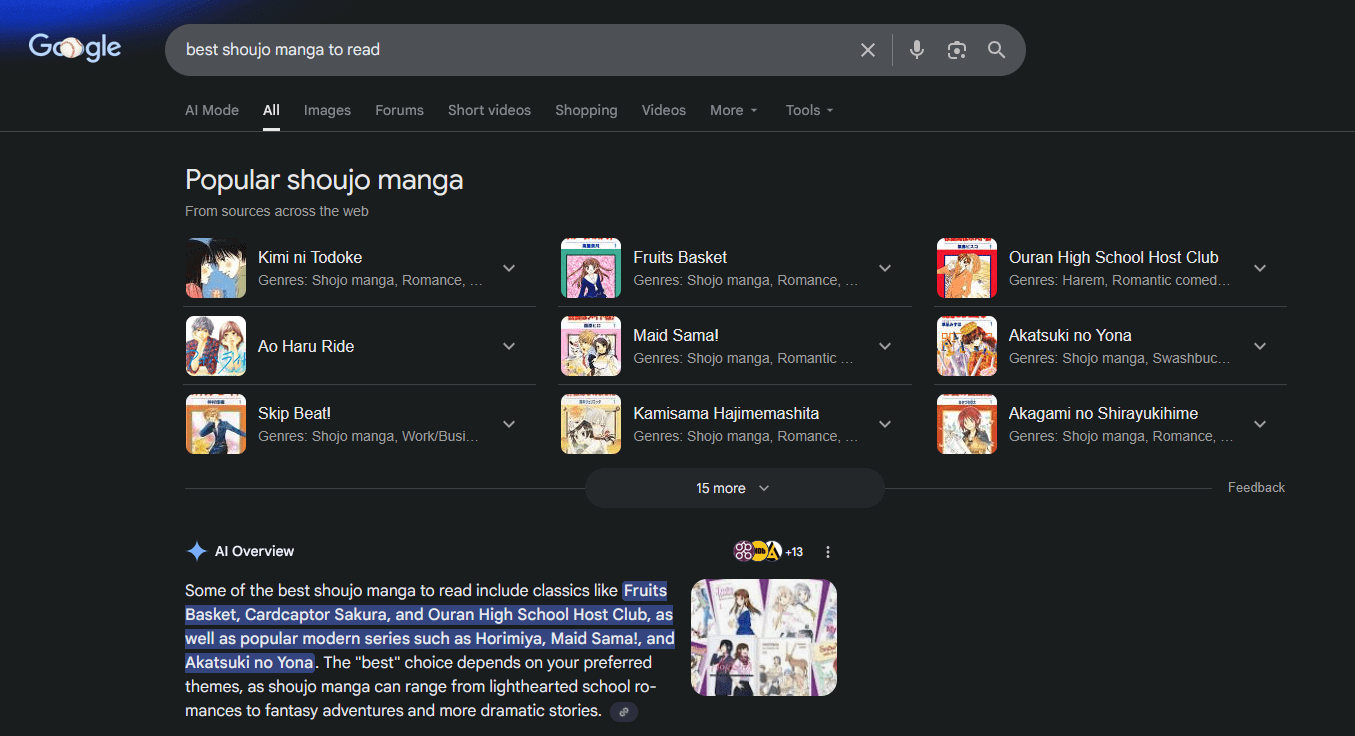The height and width of the screenshot is (736, 1355).
Task: Open the three-dot menu on AI Overview
Action: point(827,551)
